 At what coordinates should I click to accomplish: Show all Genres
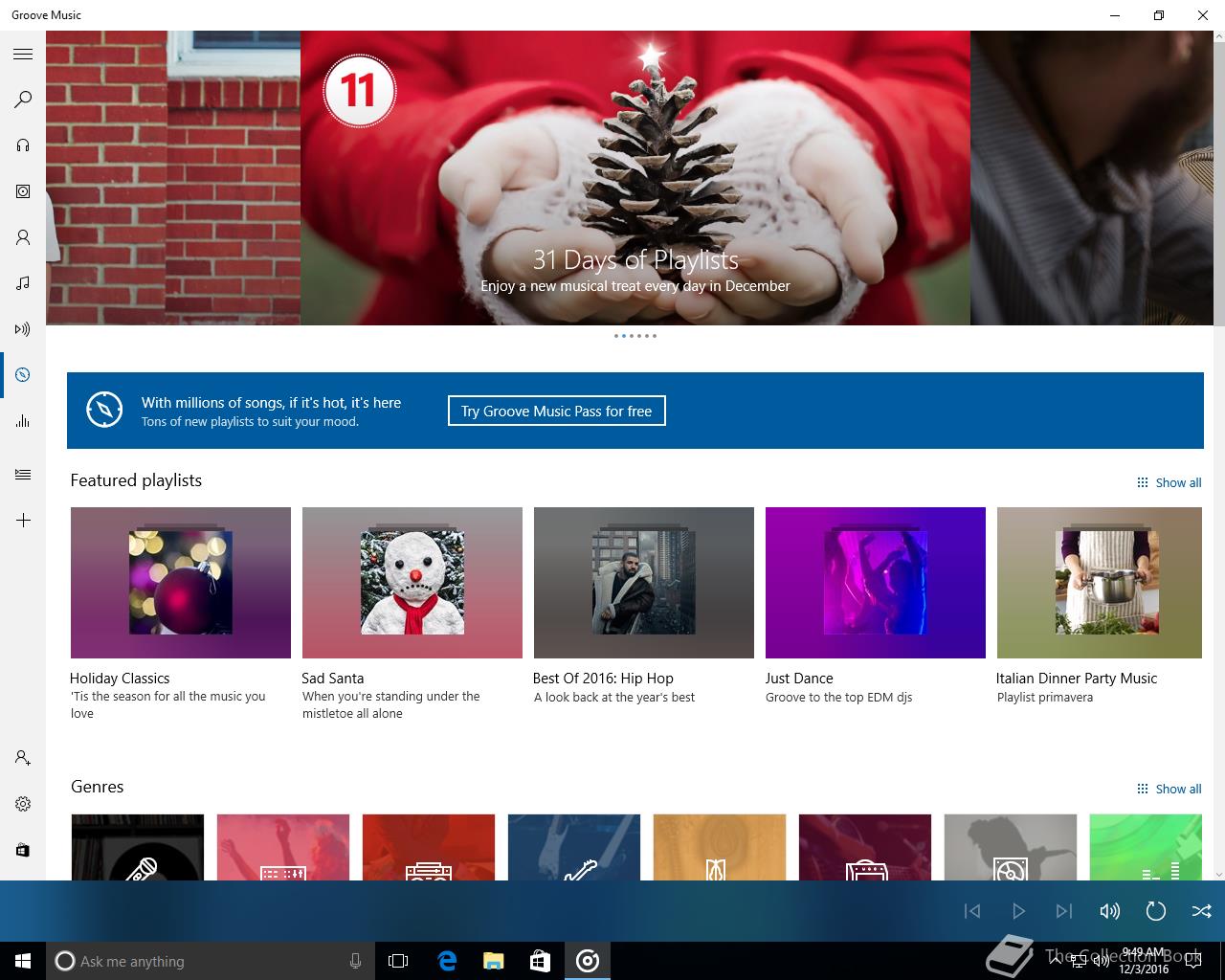(1169, 789)
